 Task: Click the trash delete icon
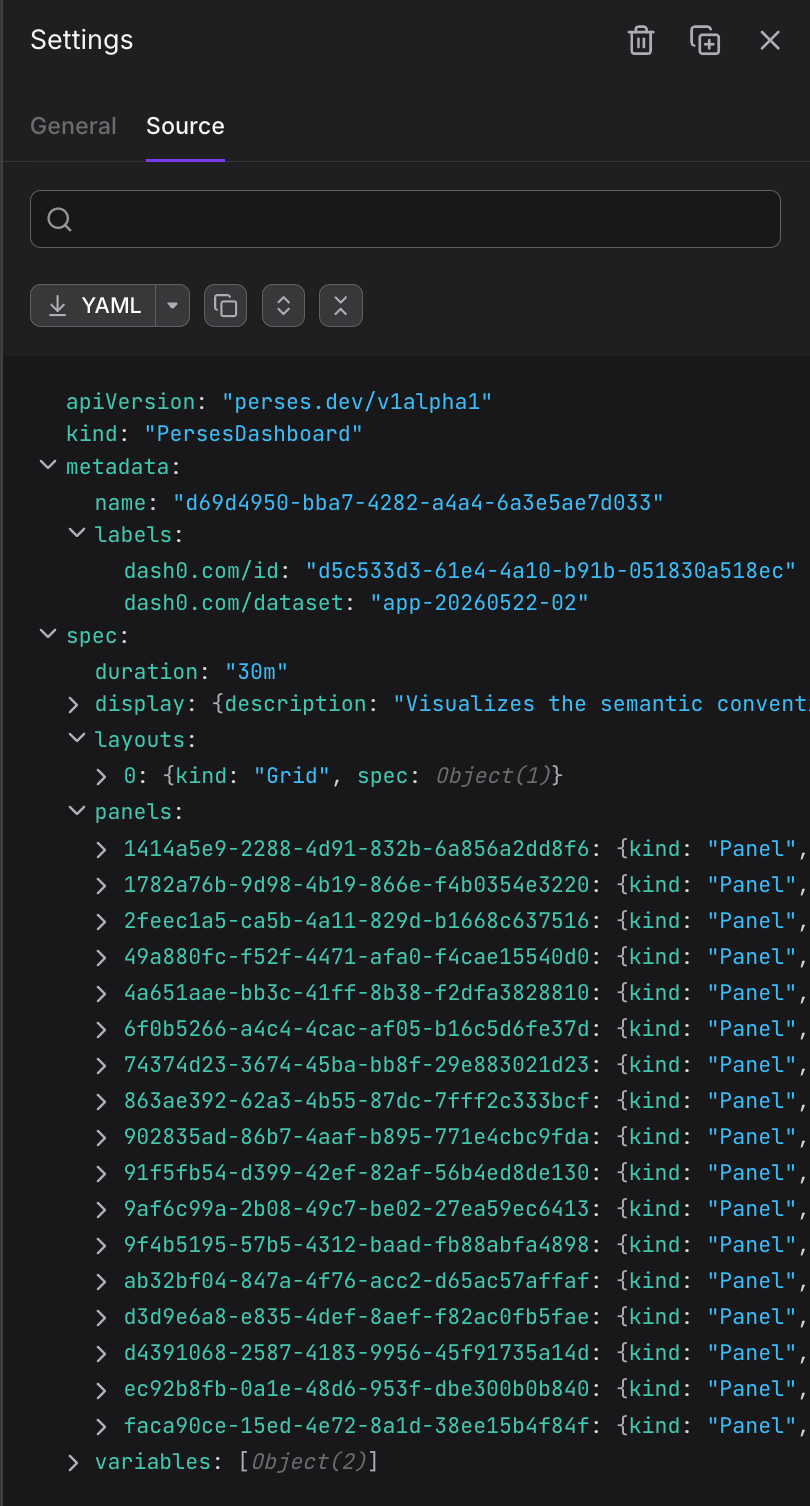click(x=641, y=40)
